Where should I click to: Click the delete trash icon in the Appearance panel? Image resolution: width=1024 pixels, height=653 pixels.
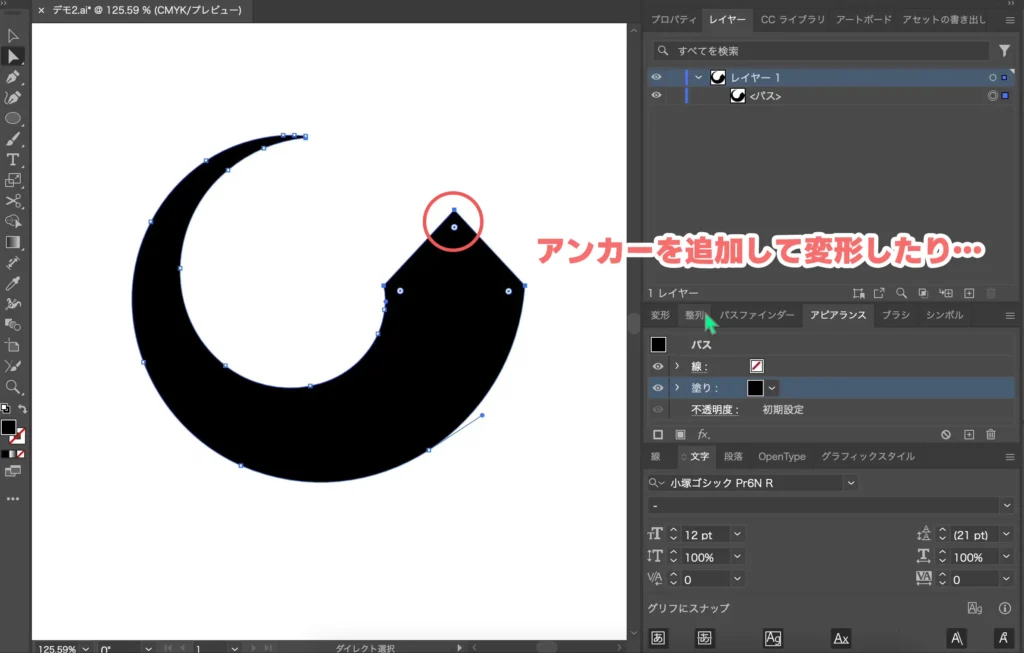point(990,434)
